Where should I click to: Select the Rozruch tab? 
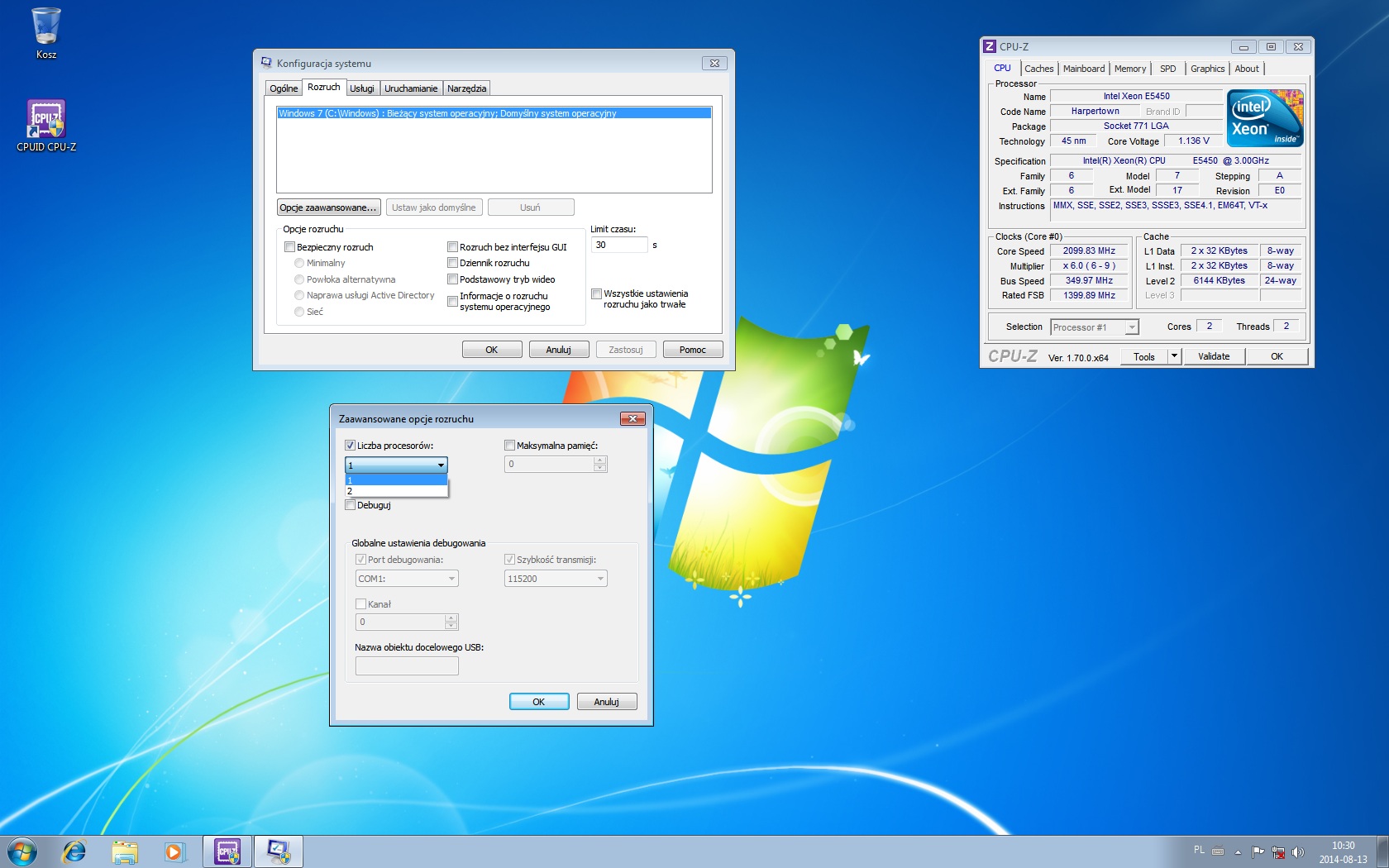[324, 88]
